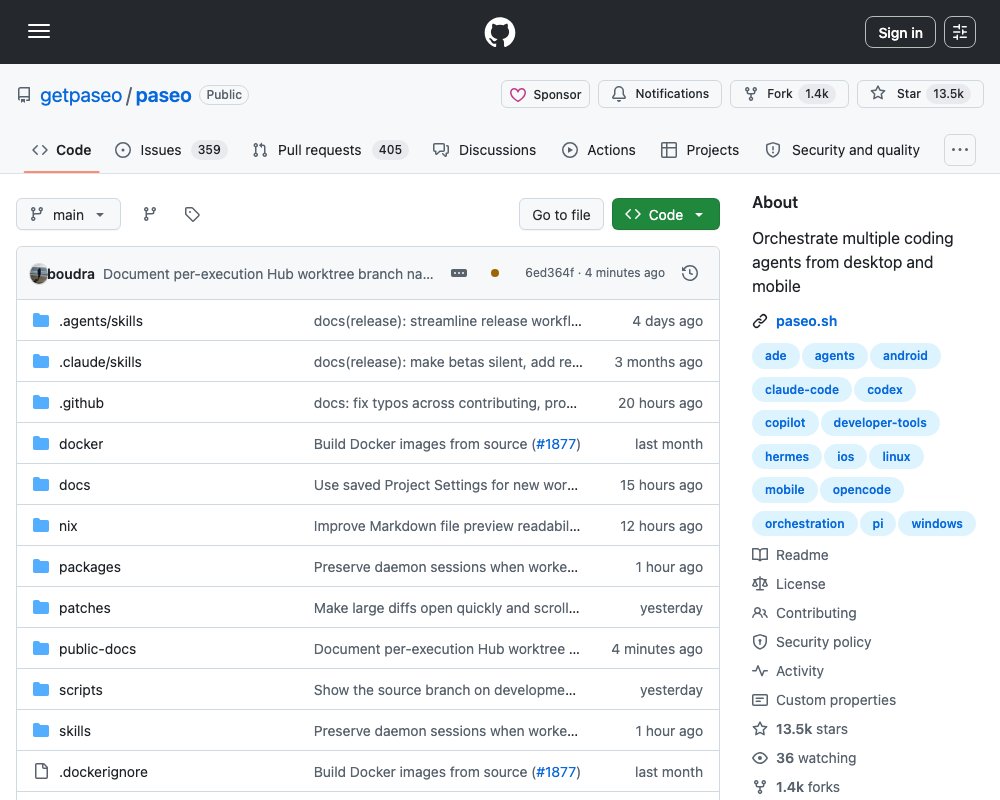Screen dimensions: 1000x800
Task: Open the Notifications subscription button
Action: point(659,94)
